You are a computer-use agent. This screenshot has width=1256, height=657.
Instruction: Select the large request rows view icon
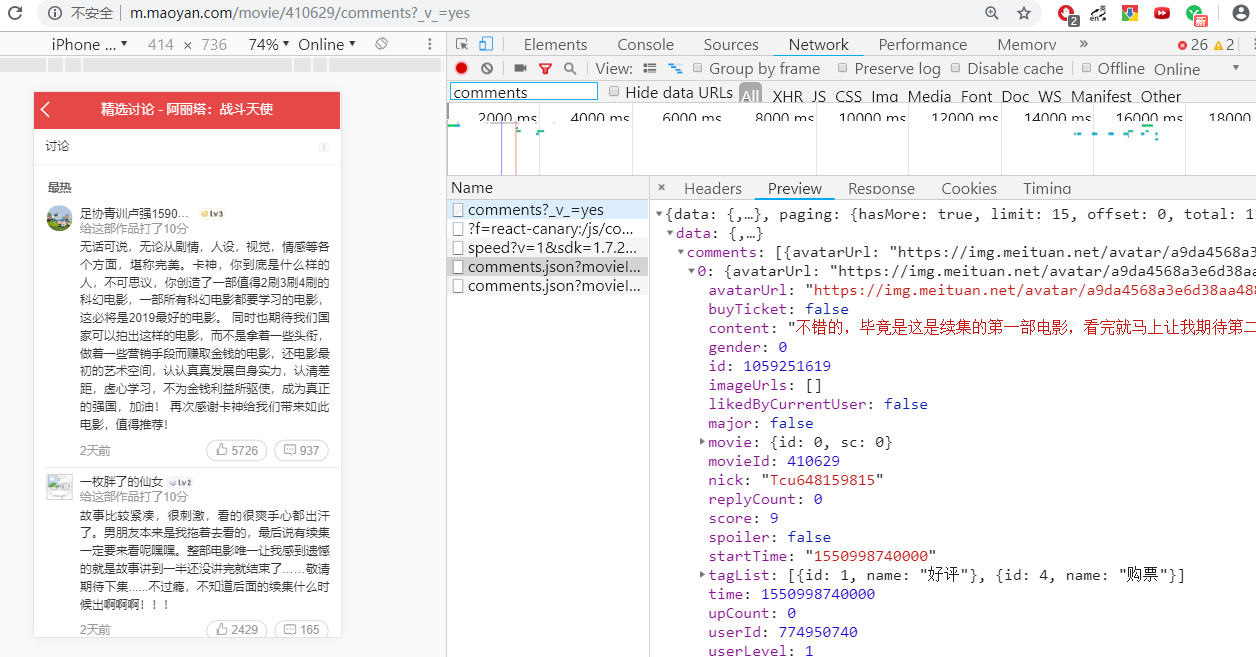pyautogui.click(x=650, y=68)
